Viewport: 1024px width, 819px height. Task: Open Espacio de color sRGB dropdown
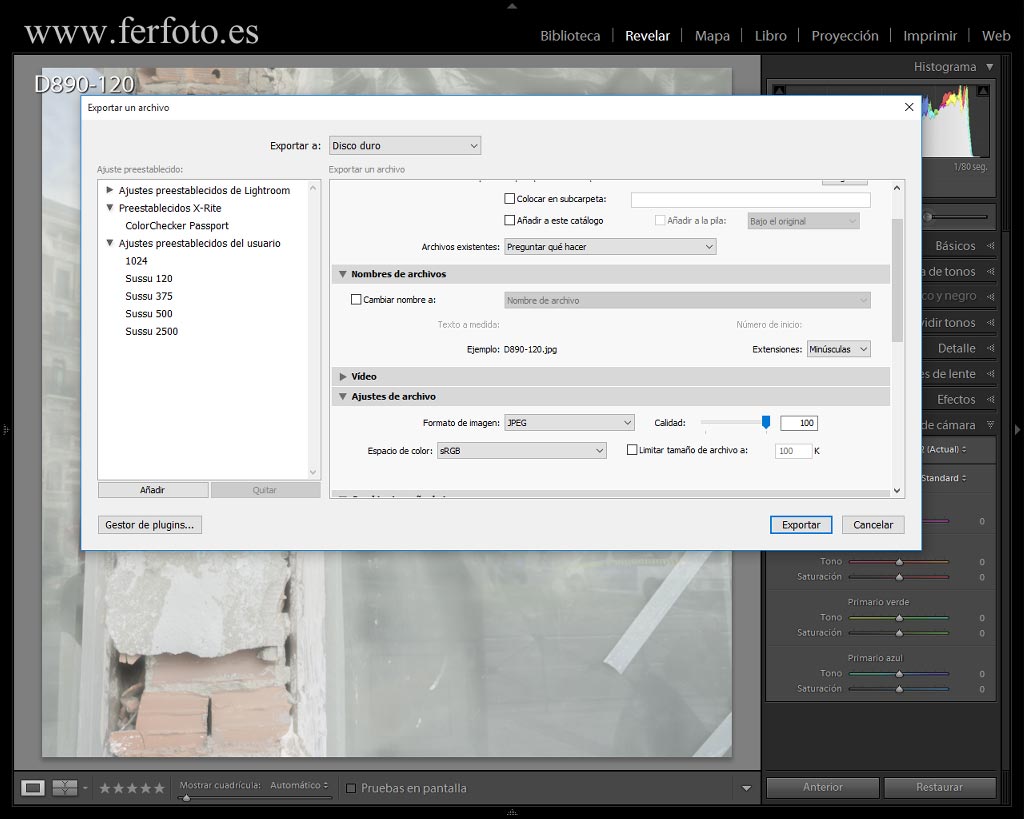[522, 451]
